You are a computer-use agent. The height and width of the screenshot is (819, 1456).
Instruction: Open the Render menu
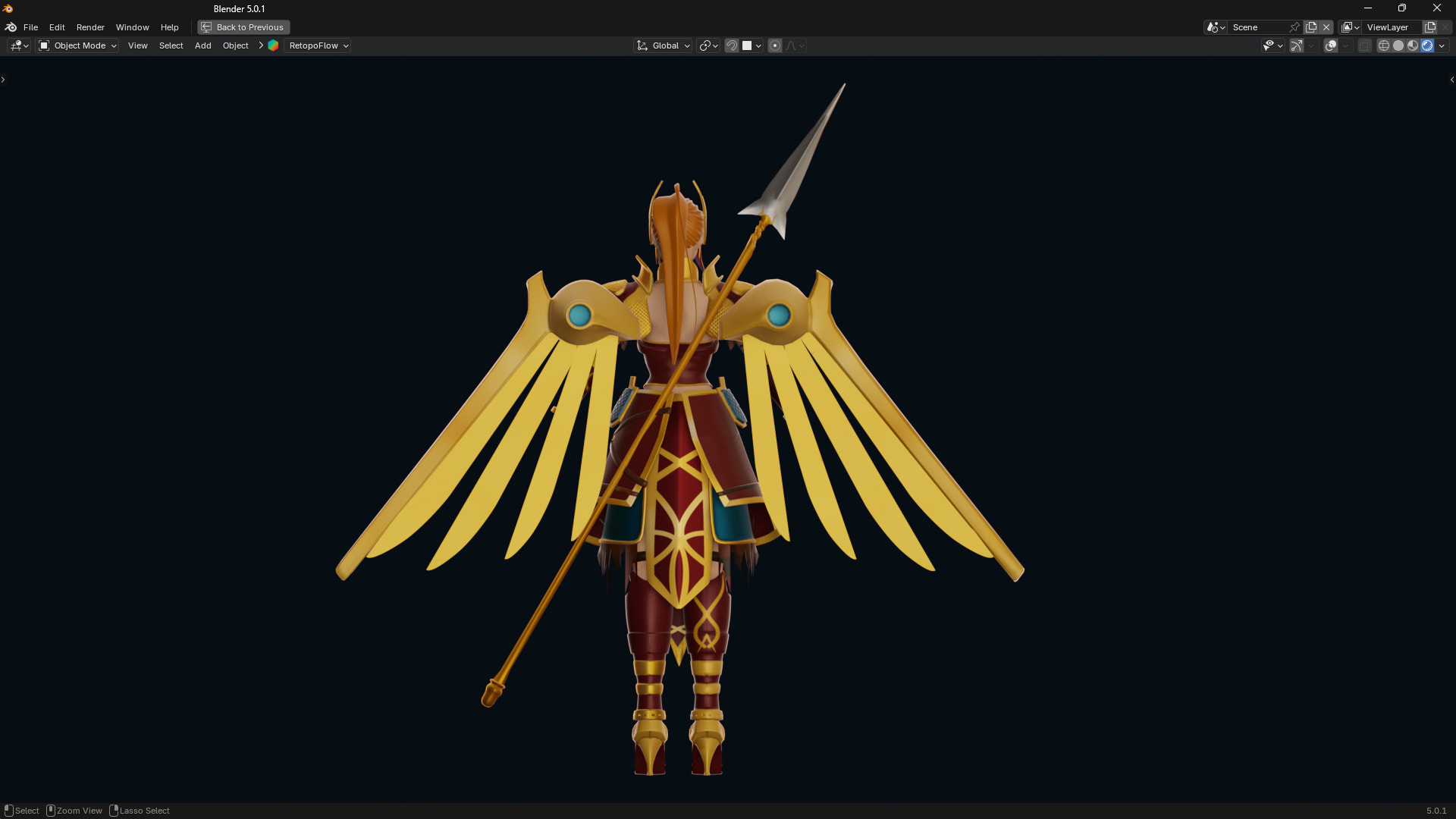(x=90, y=27)
